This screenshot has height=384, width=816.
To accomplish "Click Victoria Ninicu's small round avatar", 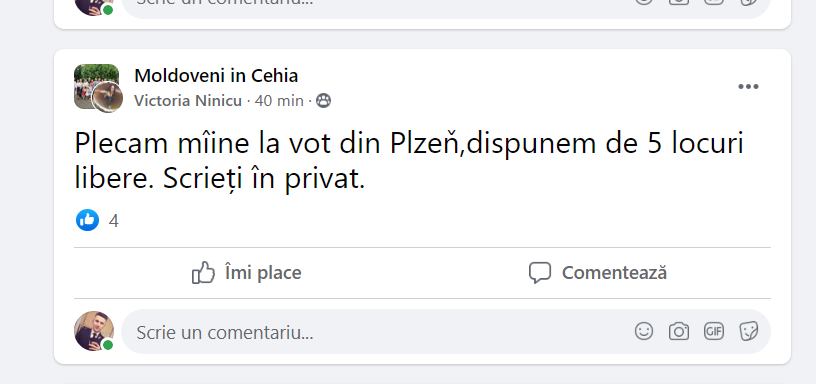I will point(108,97).
